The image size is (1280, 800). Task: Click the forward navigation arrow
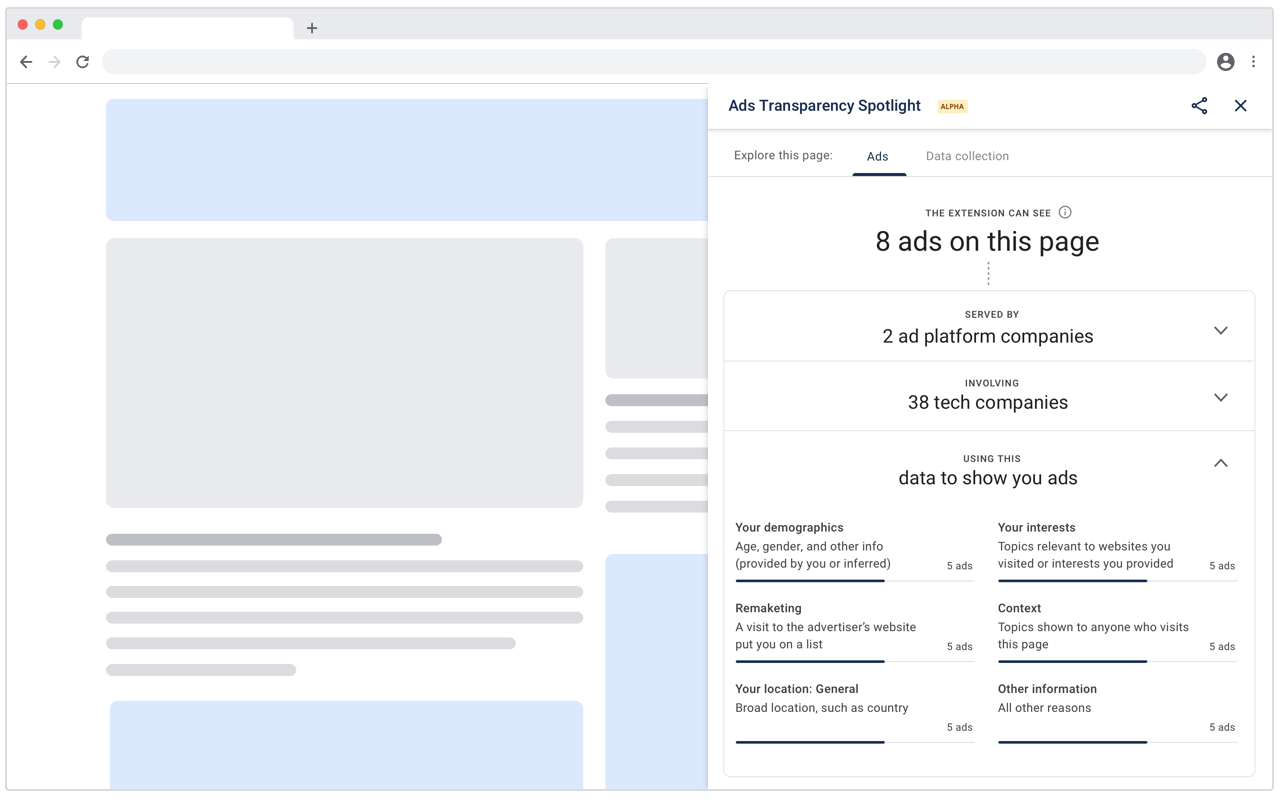[54, 61]
